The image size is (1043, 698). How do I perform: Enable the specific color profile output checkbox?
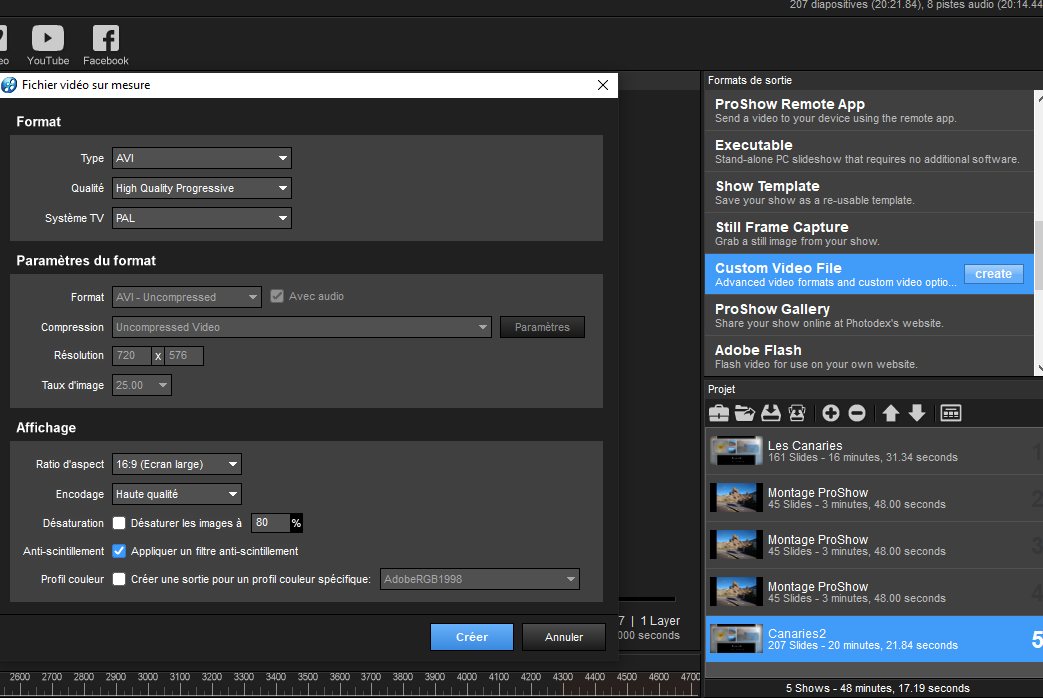click(119, 579)
